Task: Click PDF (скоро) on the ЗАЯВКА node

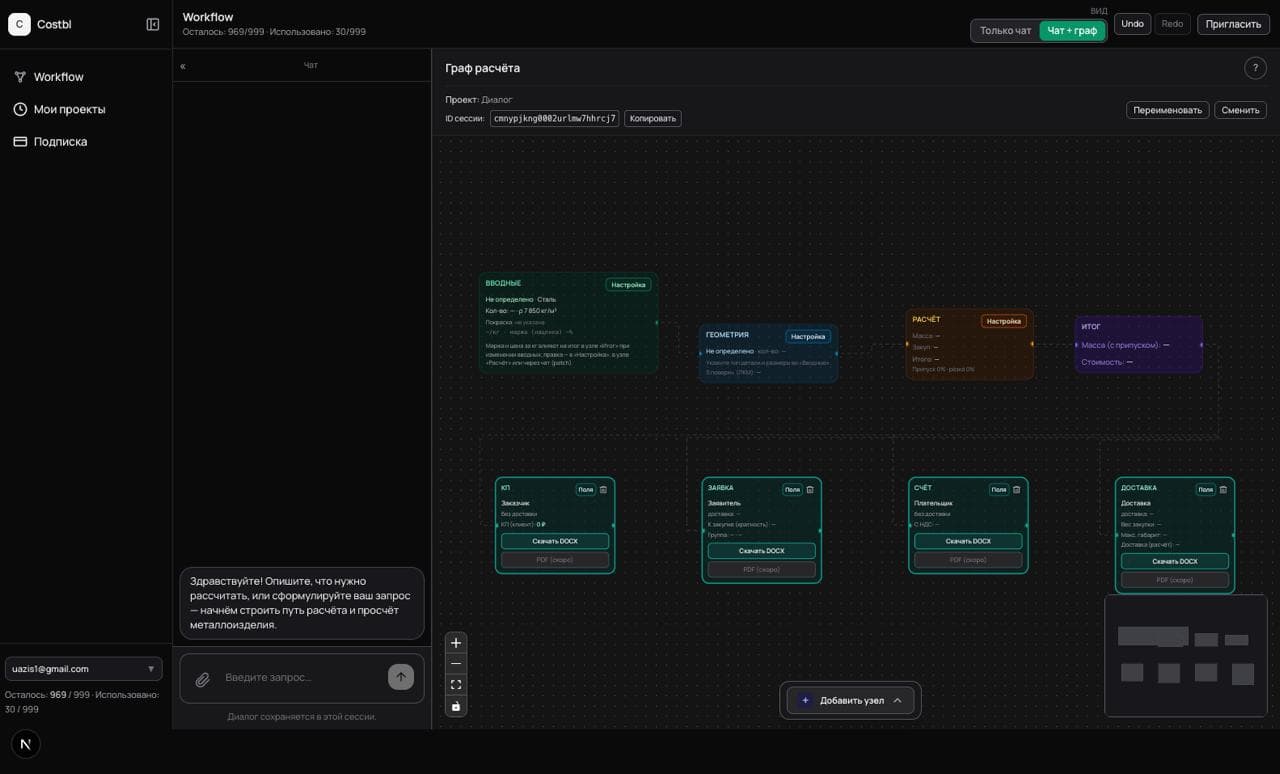Action: 762,570
